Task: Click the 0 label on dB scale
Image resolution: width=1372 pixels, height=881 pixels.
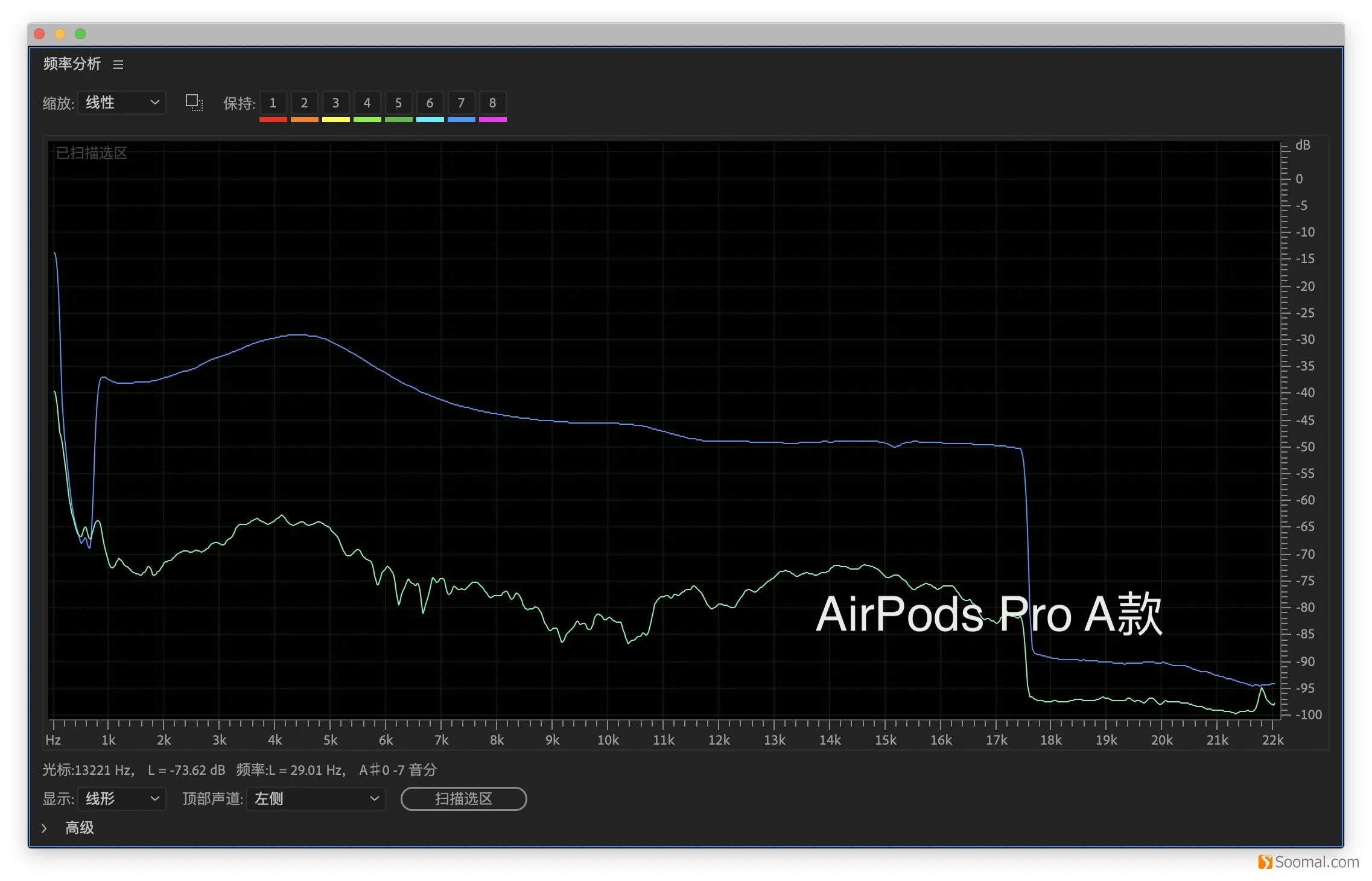Action: click(1299, 179)
